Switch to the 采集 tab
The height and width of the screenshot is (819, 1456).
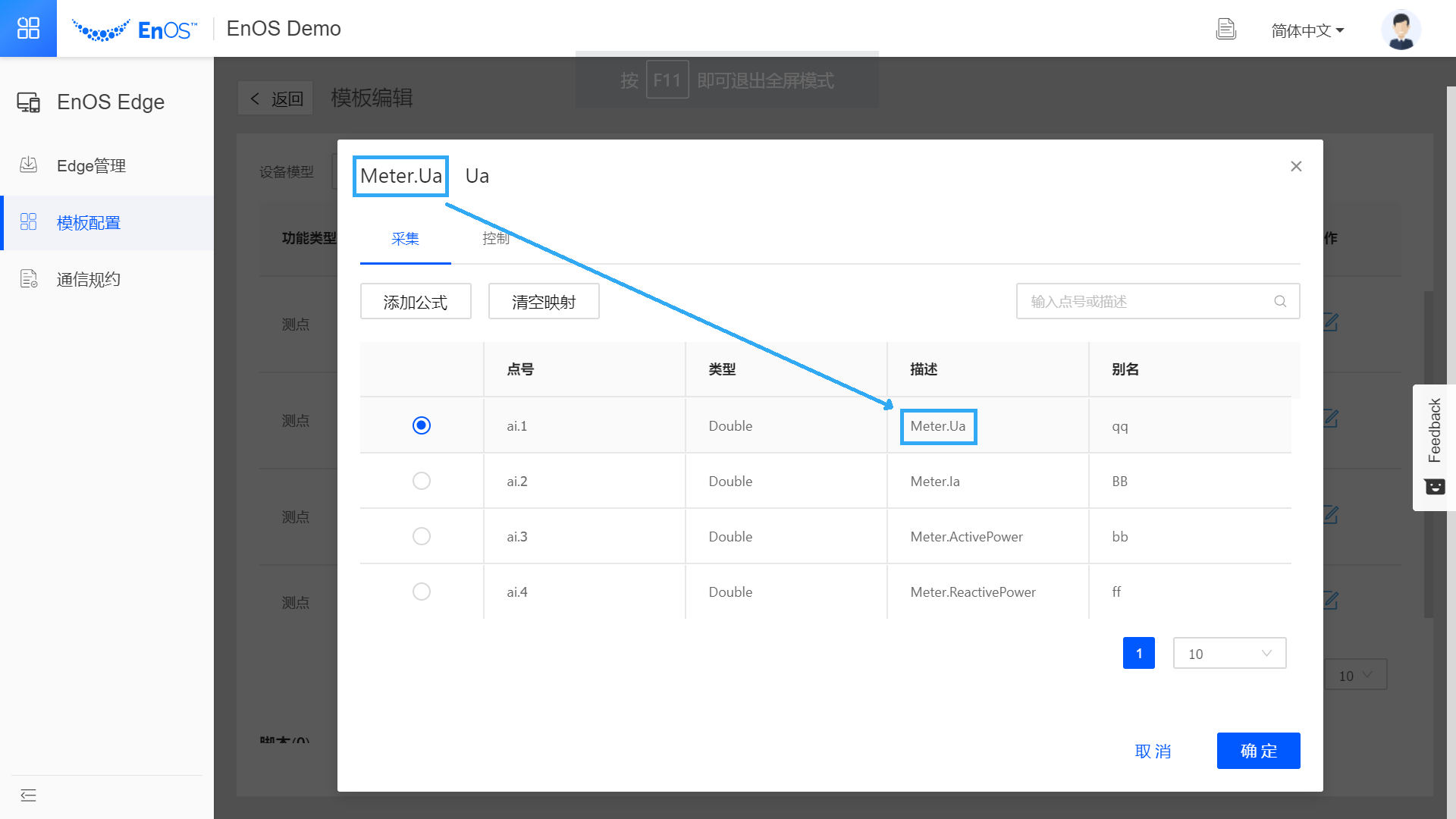[x=405, y=239]
